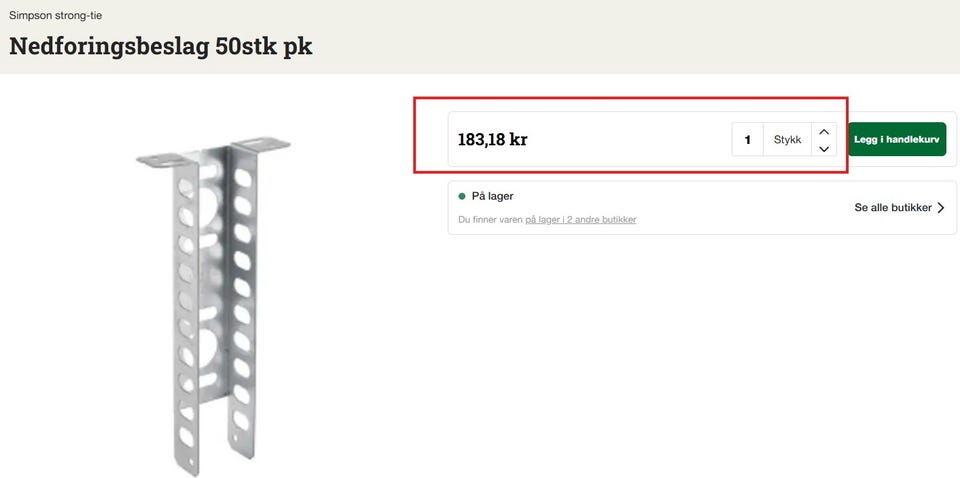This screenshot has width=960, height=478.
Task: Click the 183,18 kr price text
Action: pyautogui.click(x=492, y=140)
